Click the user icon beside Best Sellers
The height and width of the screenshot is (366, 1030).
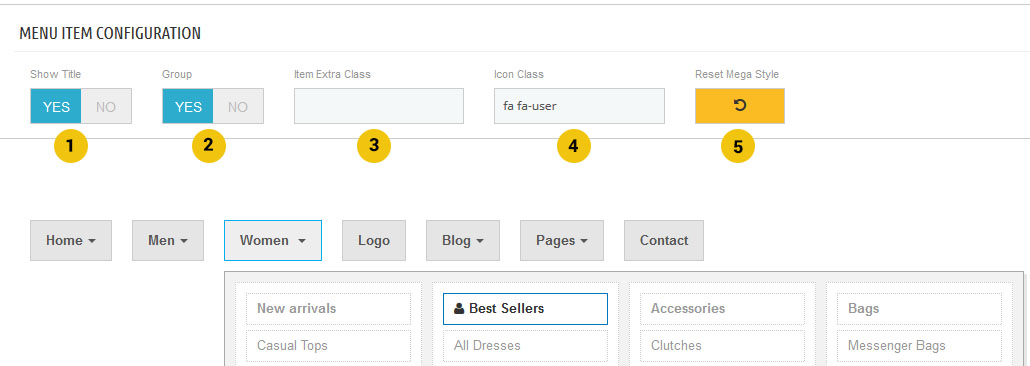(x=459, y=308)
